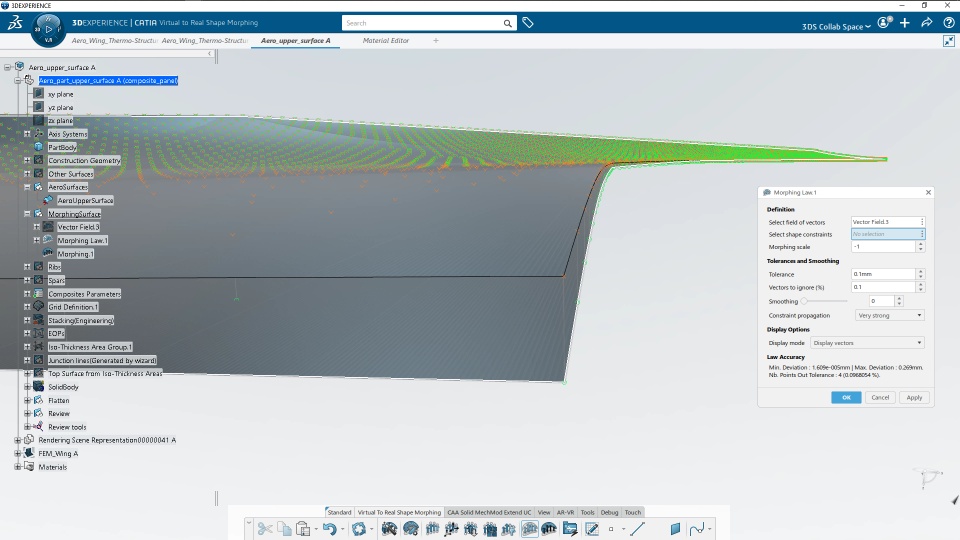This screenshot has height=540, width=960.
Task: Click the Paste clipboard icon
Action: point(302,528)
